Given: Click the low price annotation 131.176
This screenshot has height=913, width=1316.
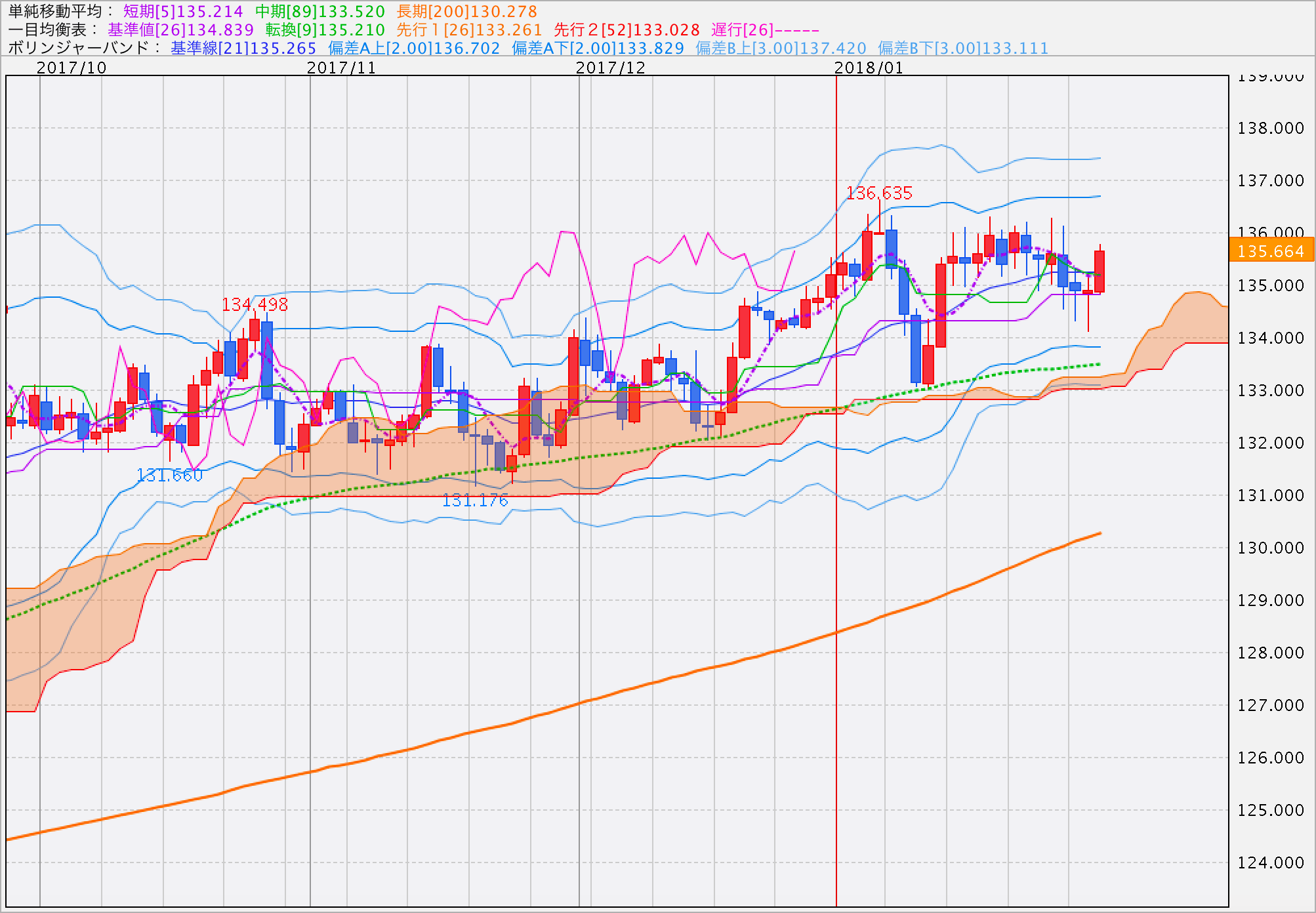Looking at the screenshot, I should click(x=475, y=500).
